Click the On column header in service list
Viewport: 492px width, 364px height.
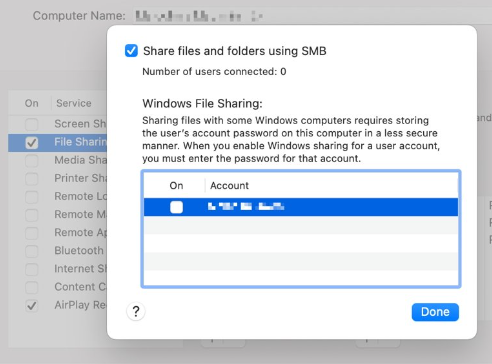[32, 103]
